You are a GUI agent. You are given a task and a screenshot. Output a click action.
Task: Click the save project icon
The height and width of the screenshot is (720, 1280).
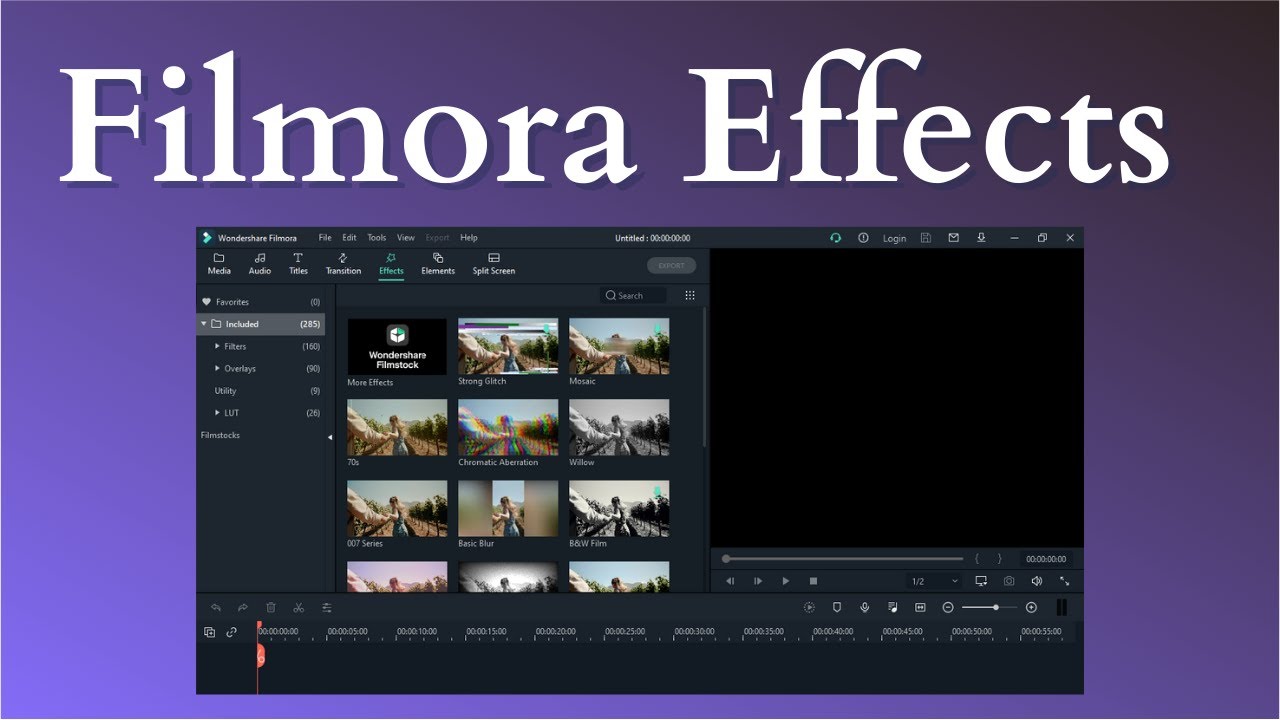tap(925, 238)
